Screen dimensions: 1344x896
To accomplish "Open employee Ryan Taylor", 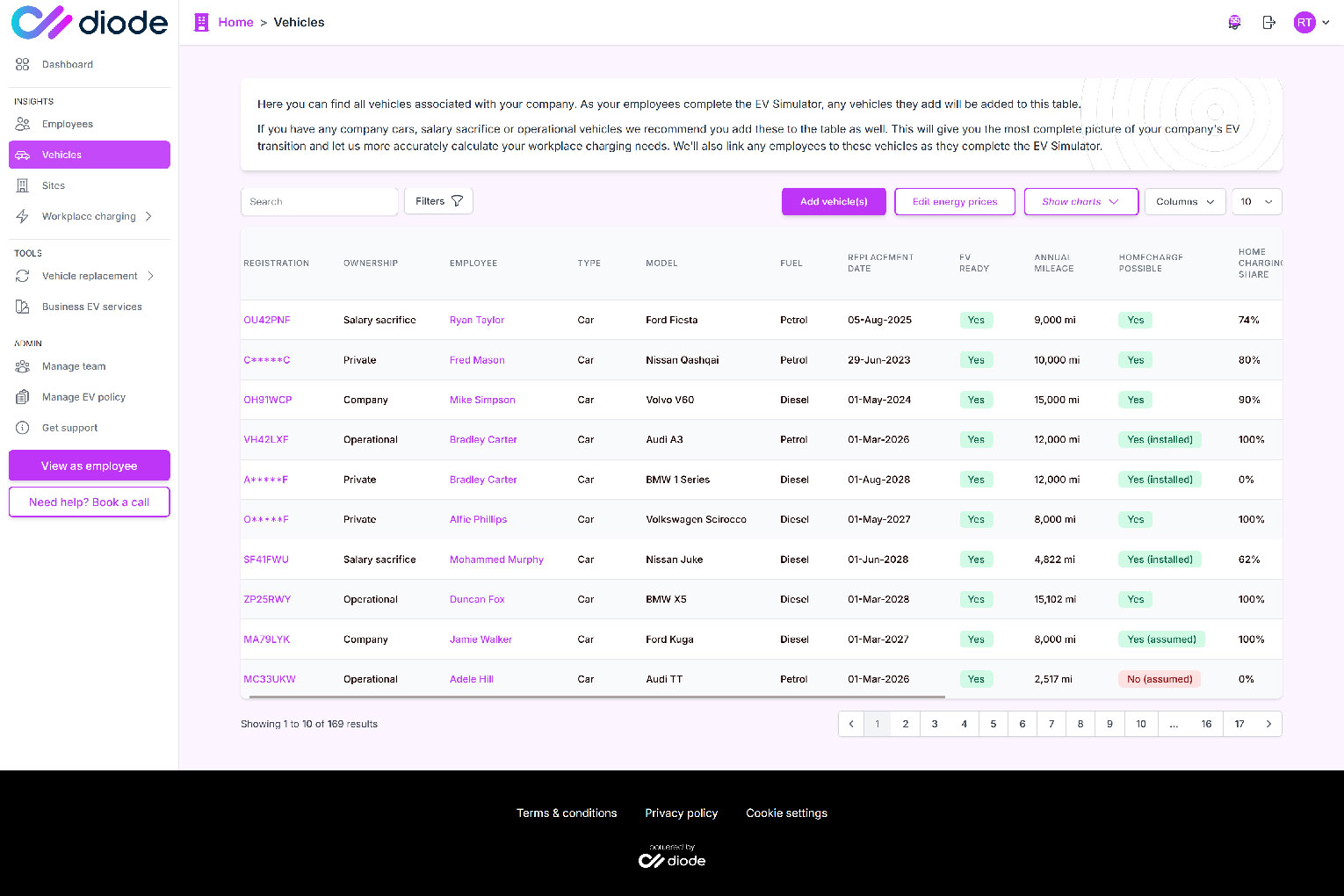I will [477, 320].
